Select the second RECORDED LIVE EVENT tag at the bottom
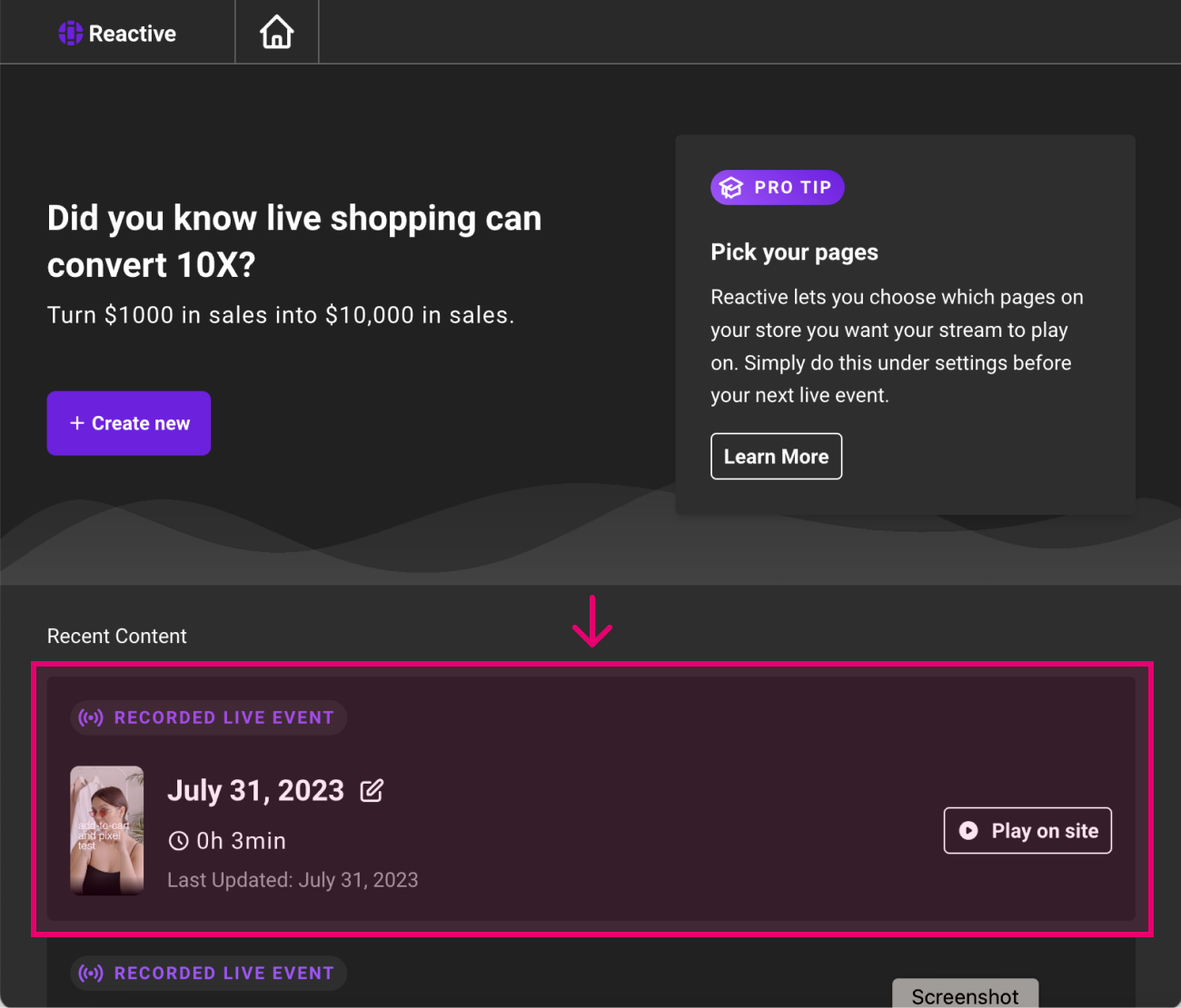Screen dimensions: 1181x1008 [209, 973]
